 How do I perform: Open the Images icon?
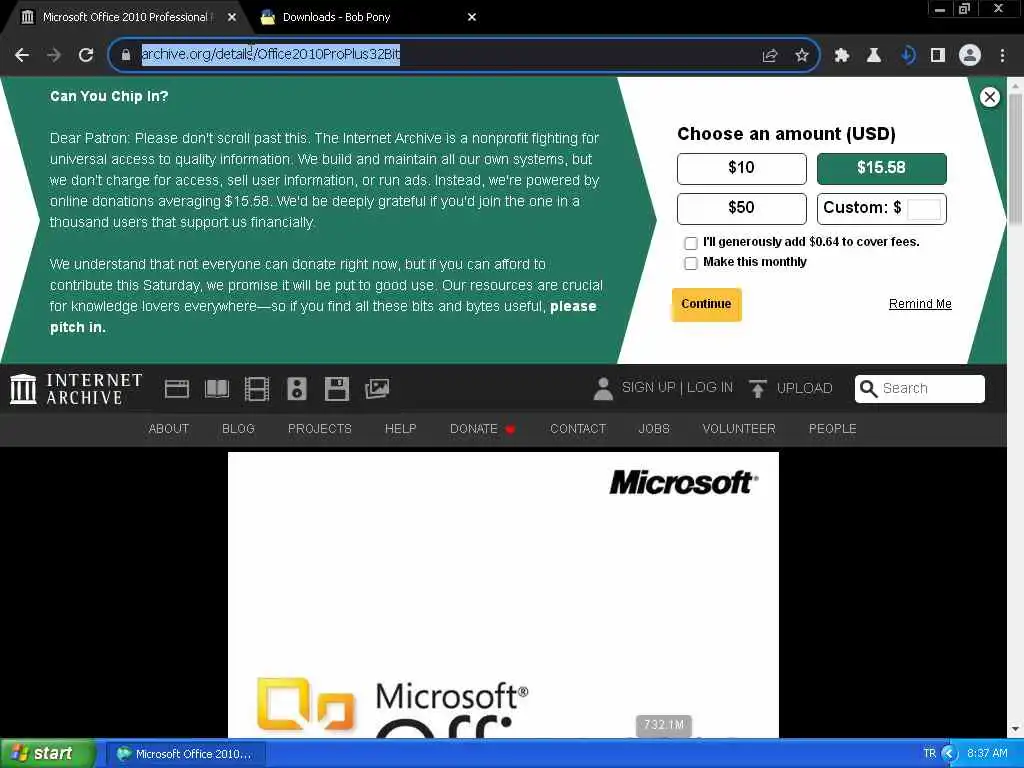[377, 389]
